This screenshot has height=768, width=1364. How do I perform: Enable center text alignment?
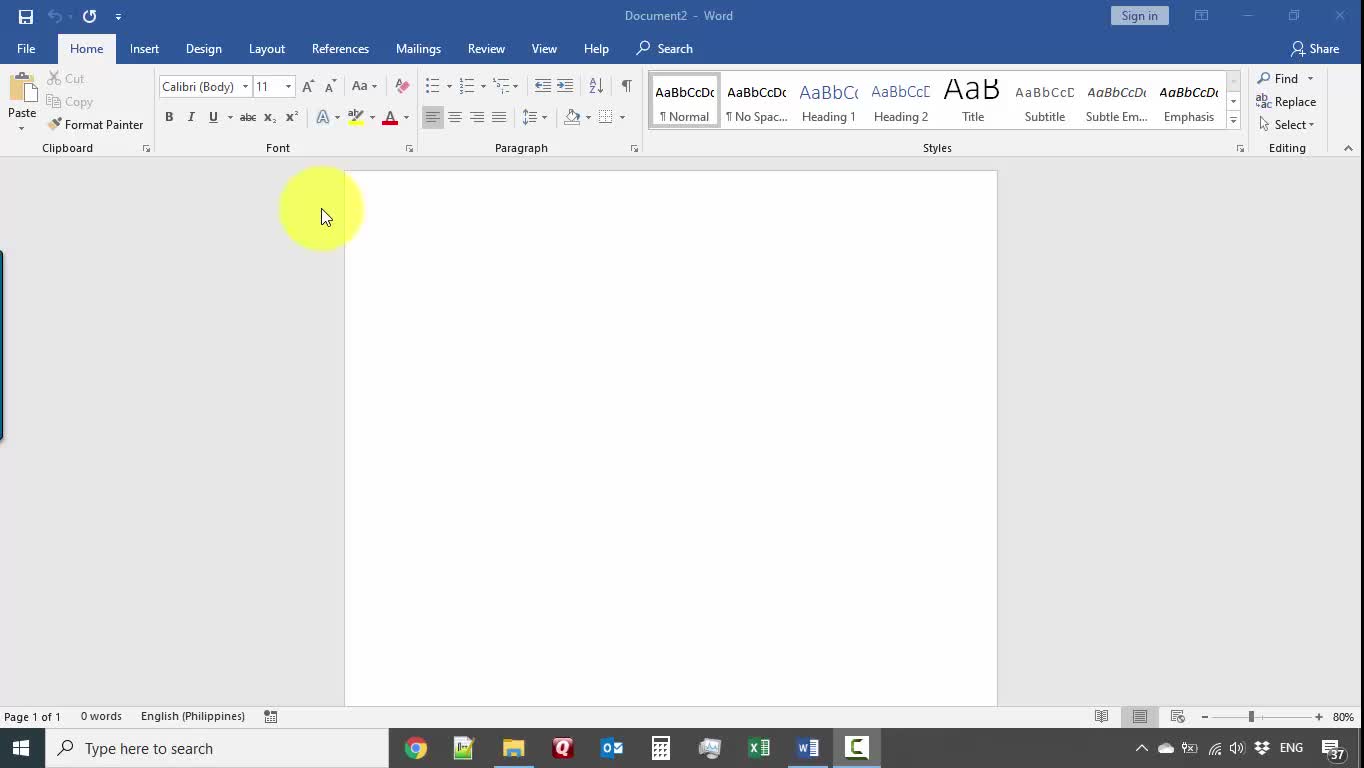[x=454, y=117]
